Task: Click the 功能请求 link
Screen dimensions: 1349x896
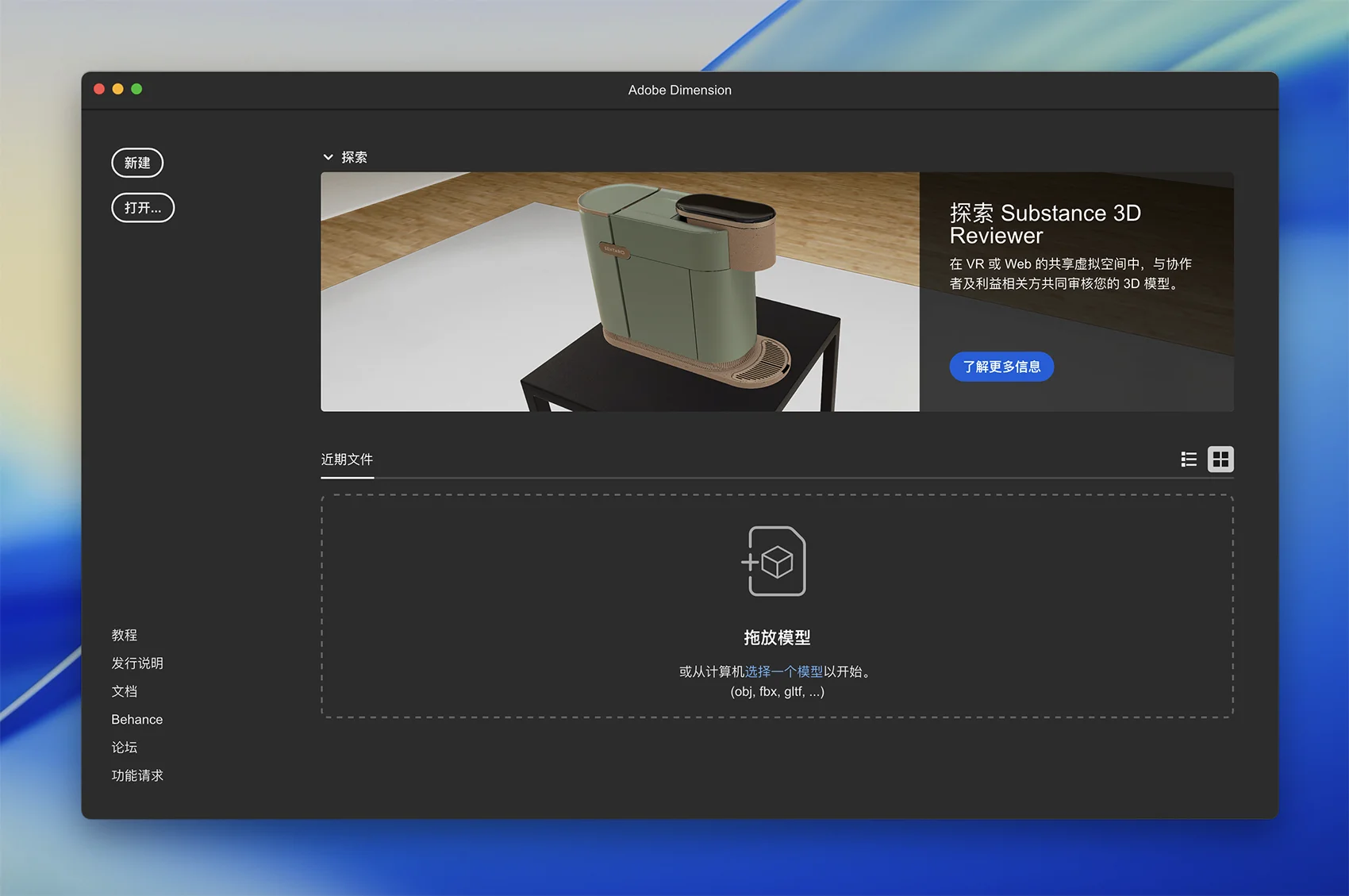Action: 137,775
